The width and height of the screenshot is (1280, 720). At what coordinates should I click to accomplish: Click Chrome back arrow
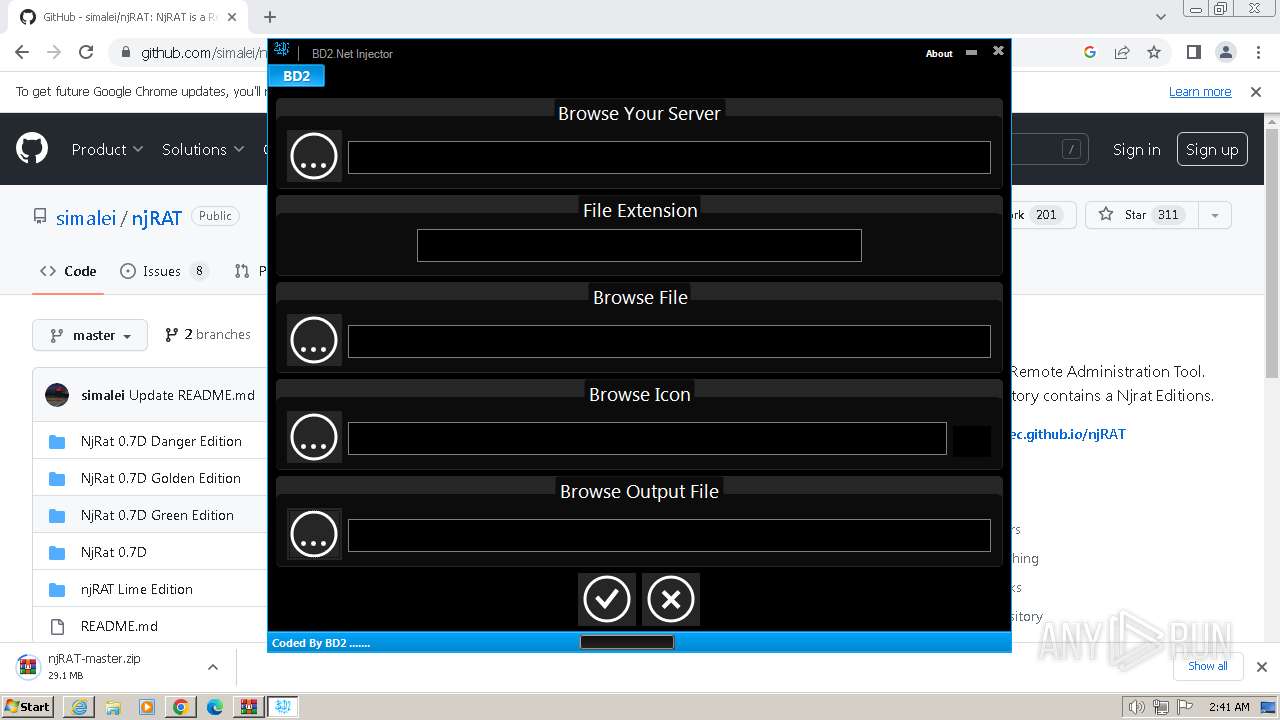(x=22, y=52)
